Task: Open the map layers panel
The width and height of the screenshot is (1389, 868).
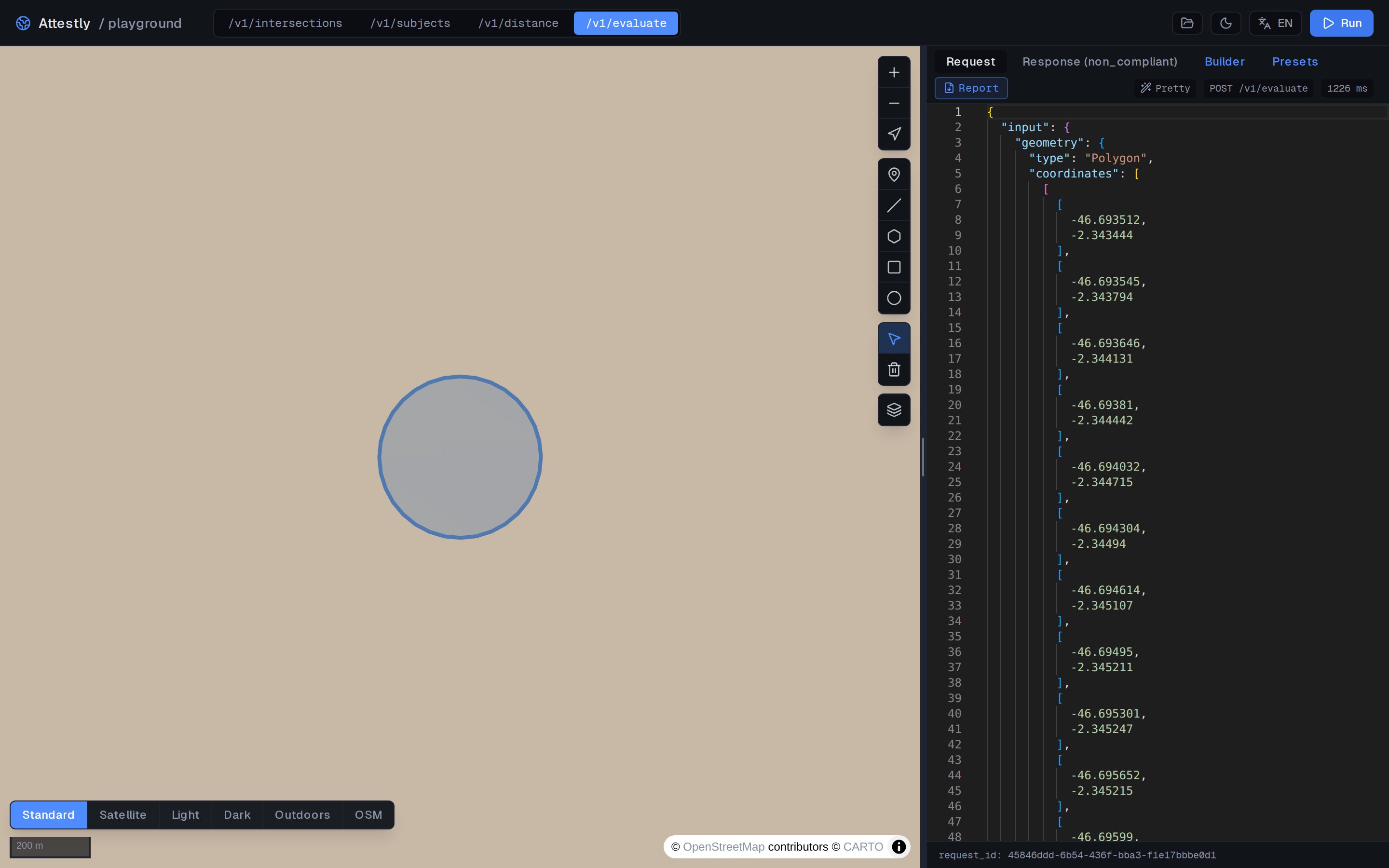Action: 894,410
